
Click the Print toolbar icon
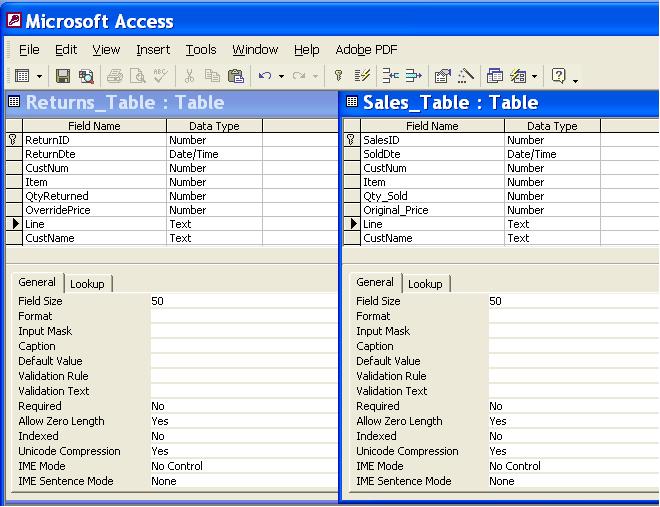(114, 76)
